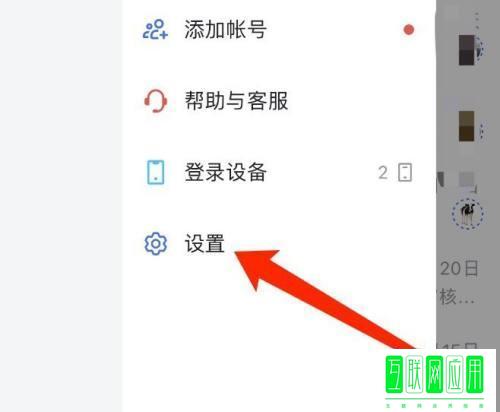
Task: Tap the truncated 核… message preview
Action: click(456, 296)
